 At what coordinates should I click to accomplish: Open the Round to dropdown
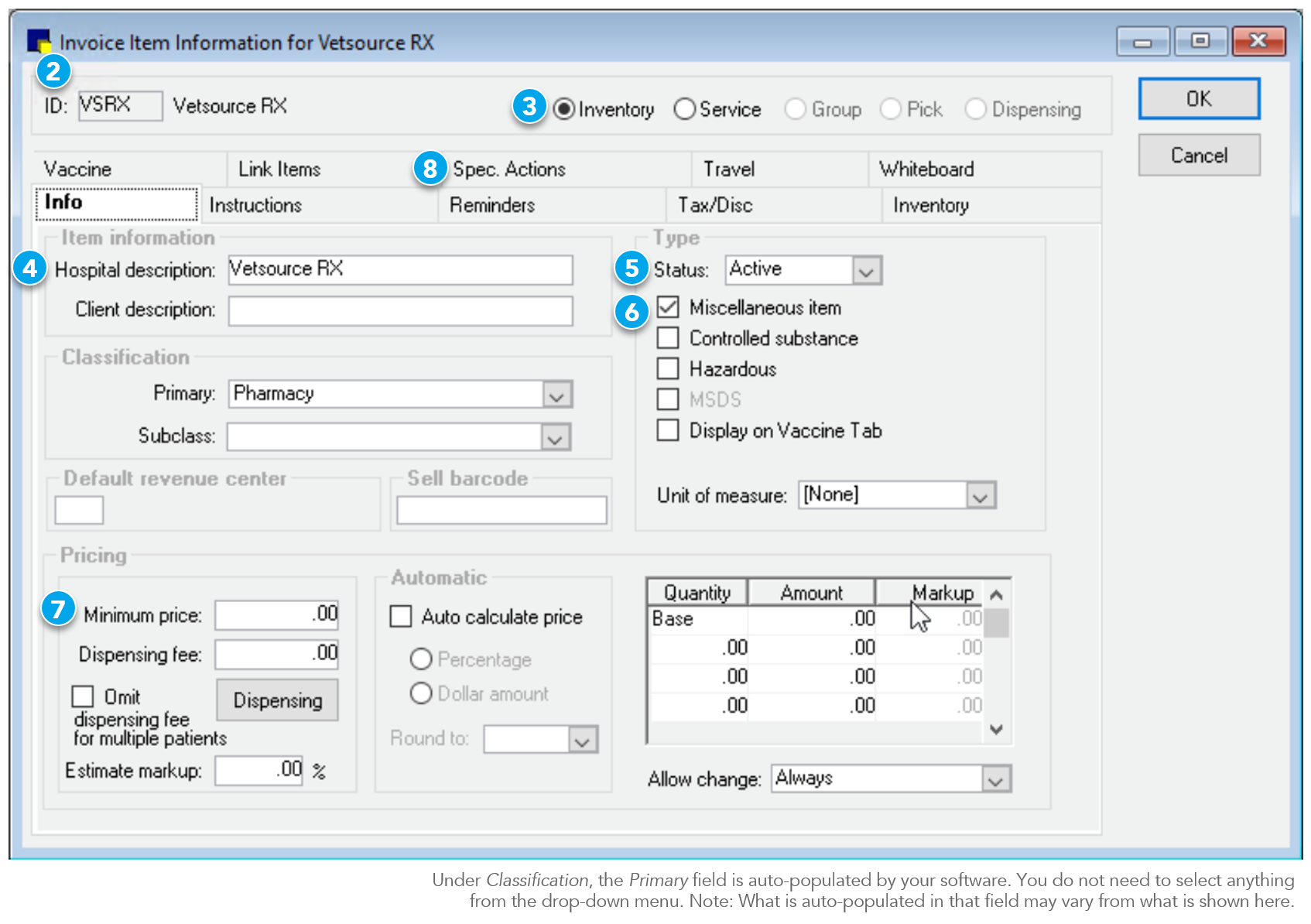pyautogui.click(x=583, y=740)
